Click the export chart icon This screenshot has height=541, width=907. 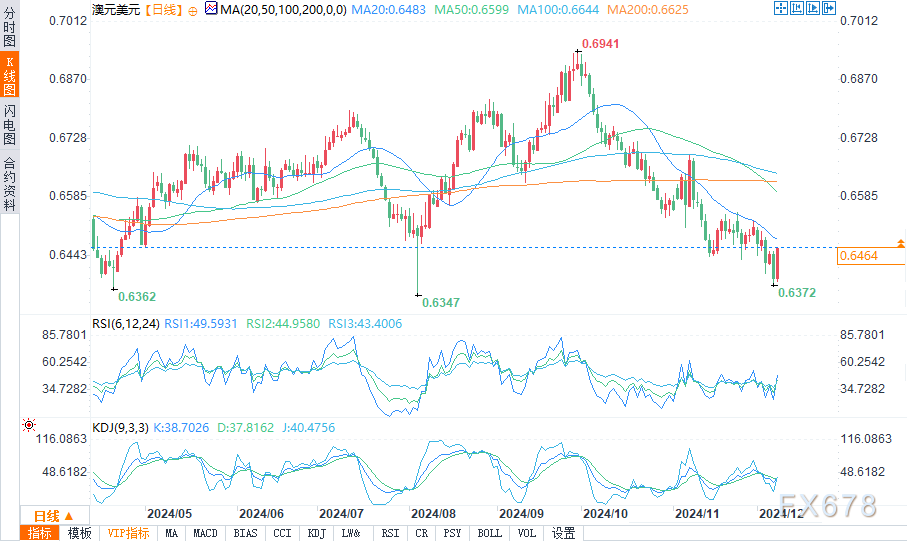829,8
